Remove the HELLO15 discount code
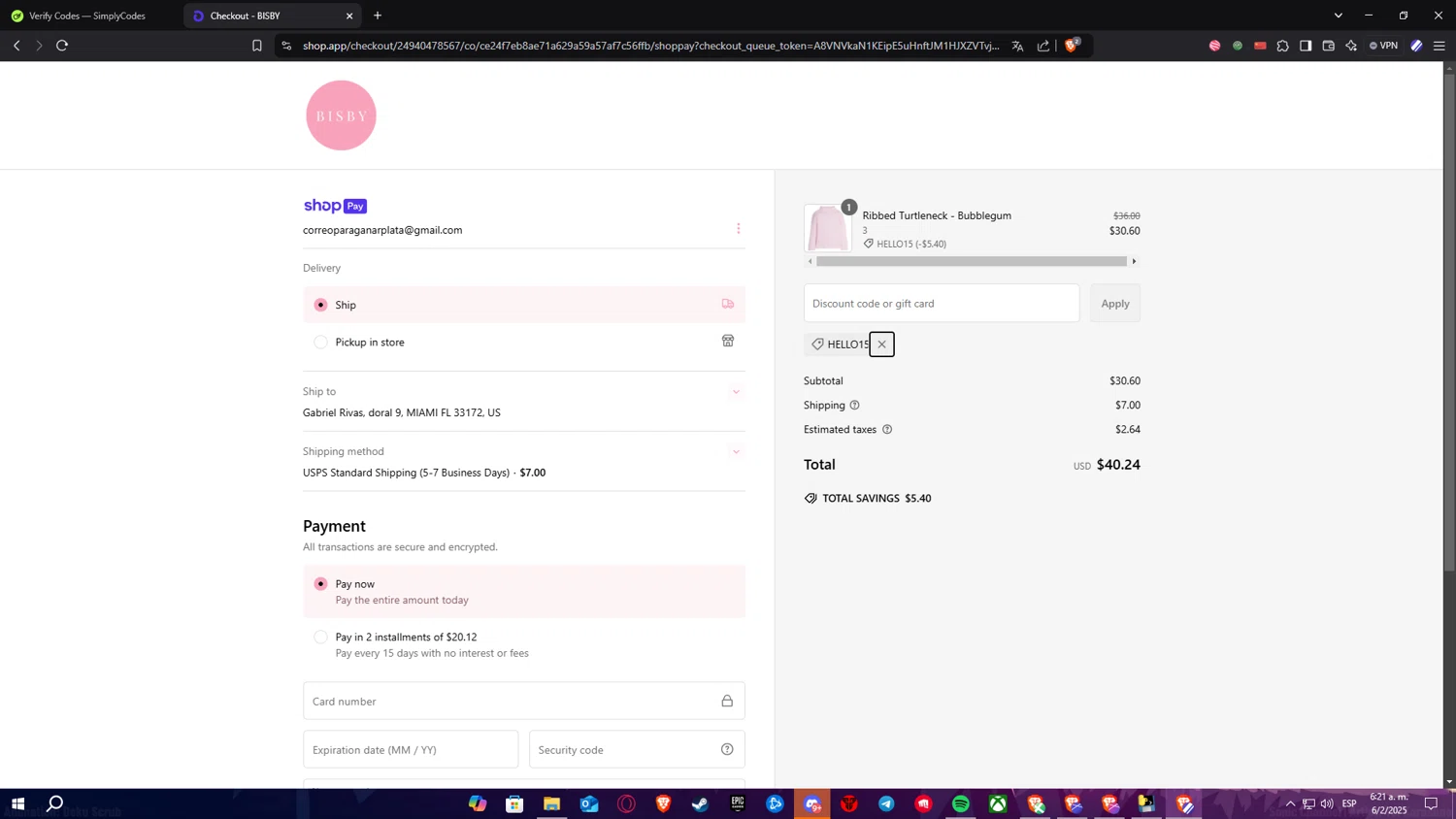Viewport: 1456px width, 819px height. [881, 344]
